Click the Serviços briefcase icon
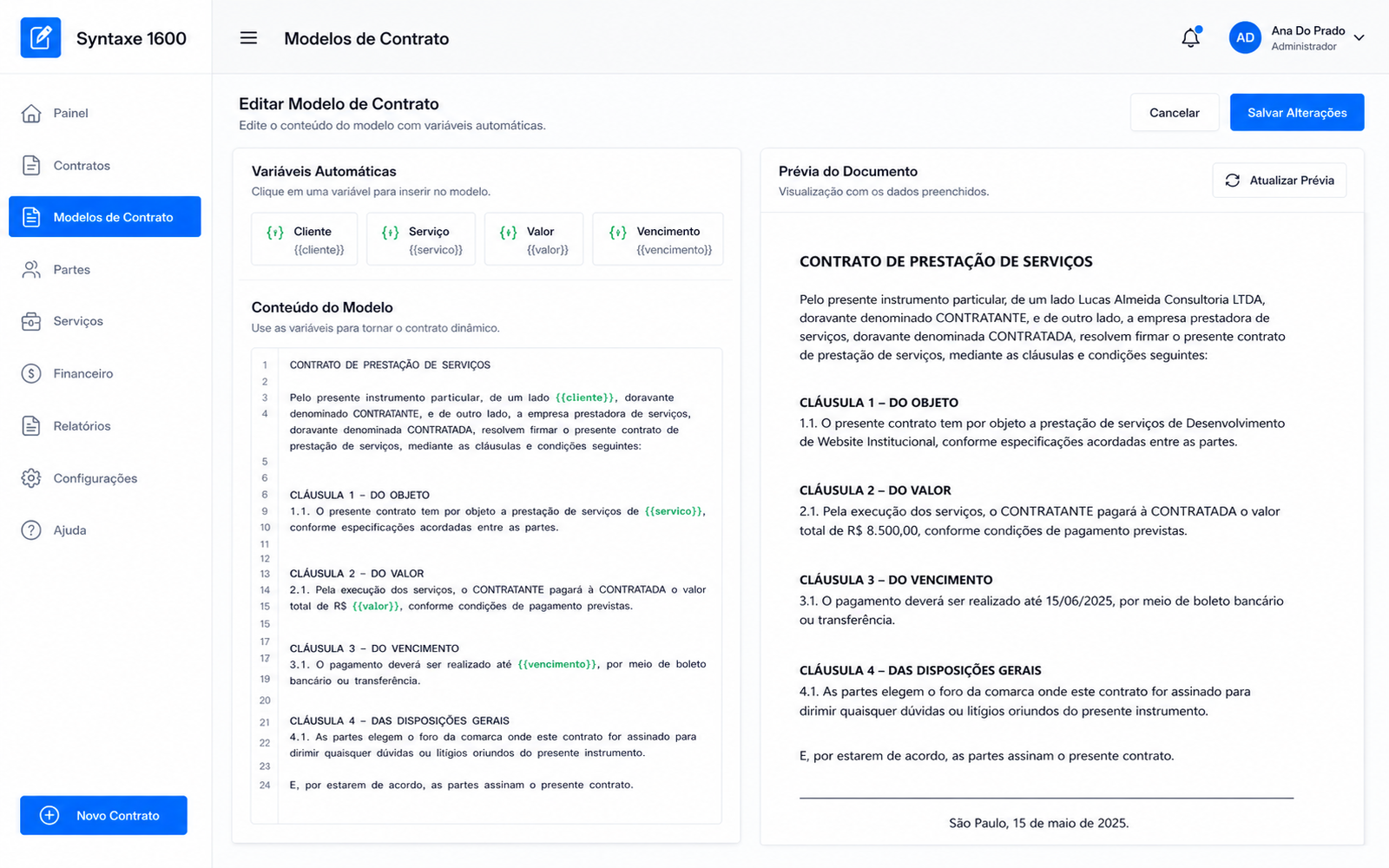The height and width of the screenshot is (868, 1389). (x=31, y=321)
